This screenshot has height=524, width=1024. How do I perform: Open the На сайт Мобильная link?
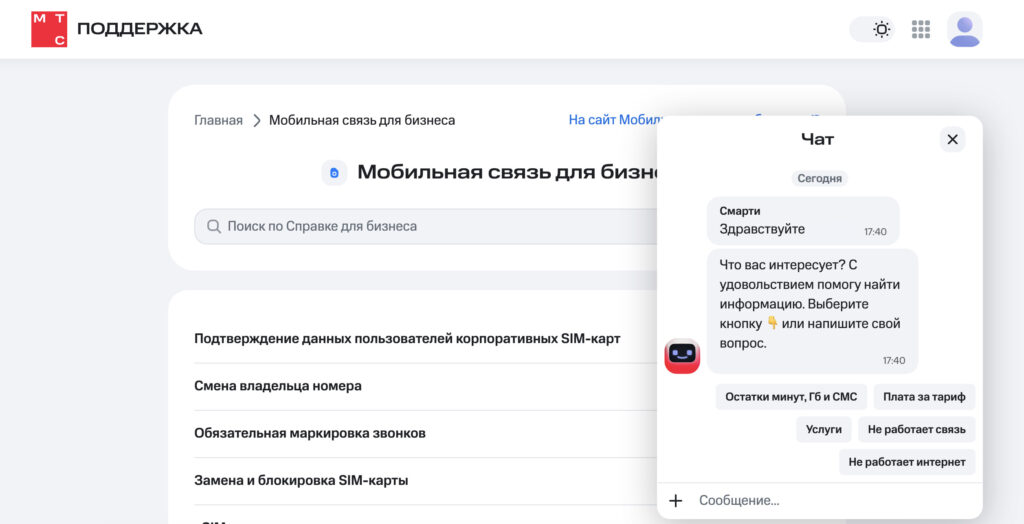click(615, 120)
